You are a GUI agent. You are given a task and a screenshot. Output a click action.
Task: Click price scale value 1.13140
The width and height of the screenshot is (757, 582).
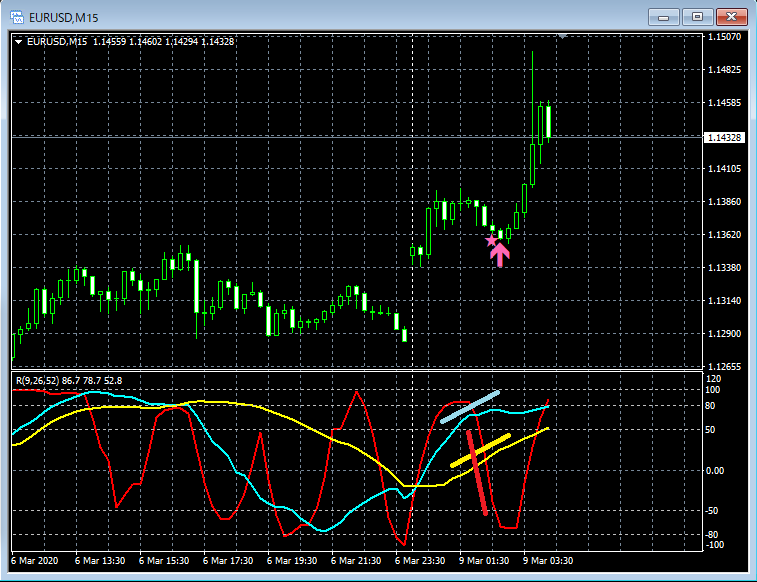point(724,300)
